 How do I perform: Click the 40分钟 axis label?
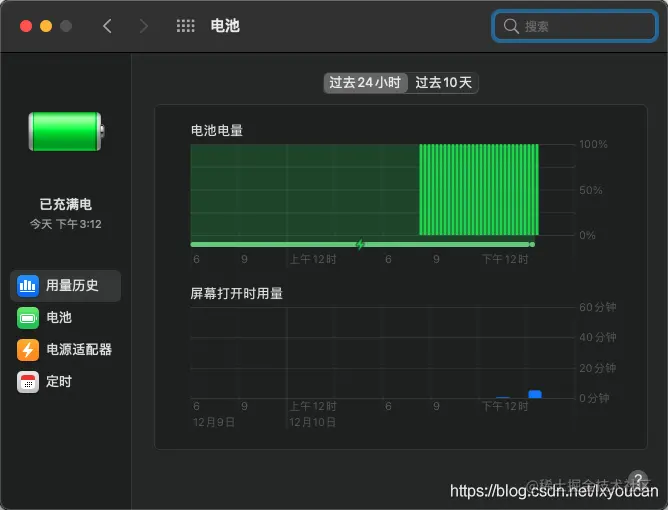click(597, 337)
